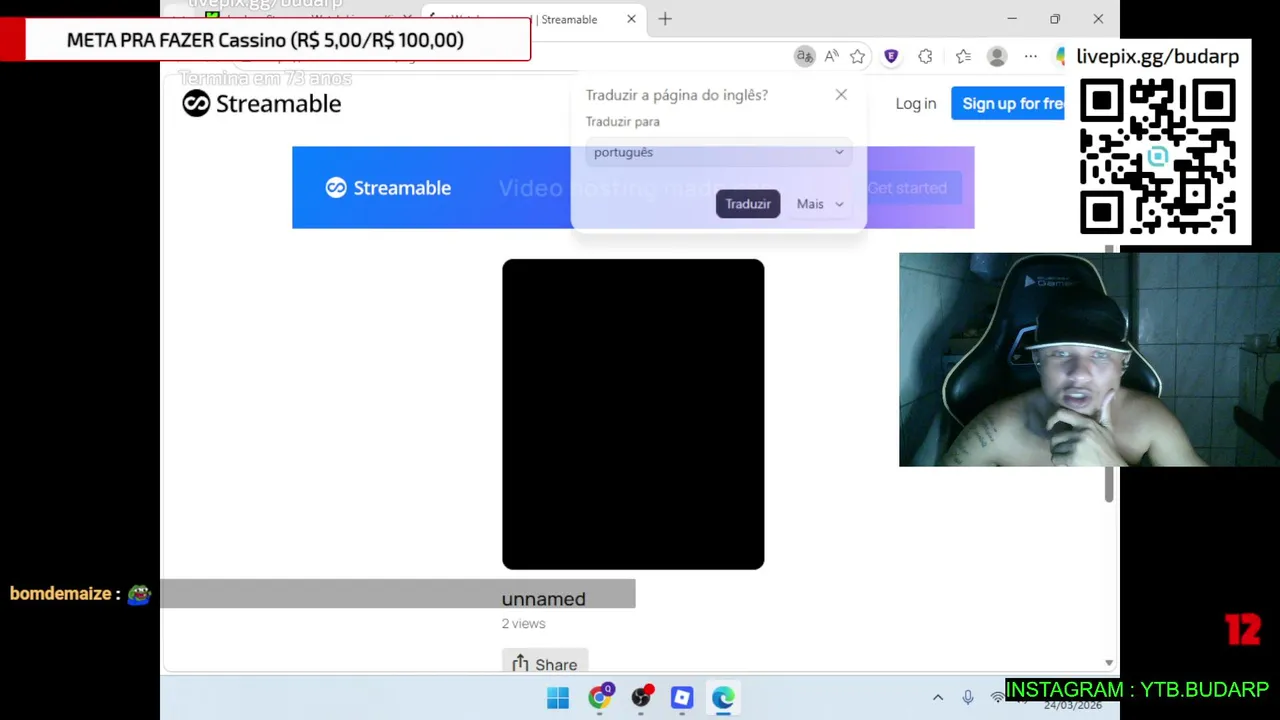Screen dimensions: 1280x720
Task: Click the Traduzir button
Action: [x=748, y=204]
